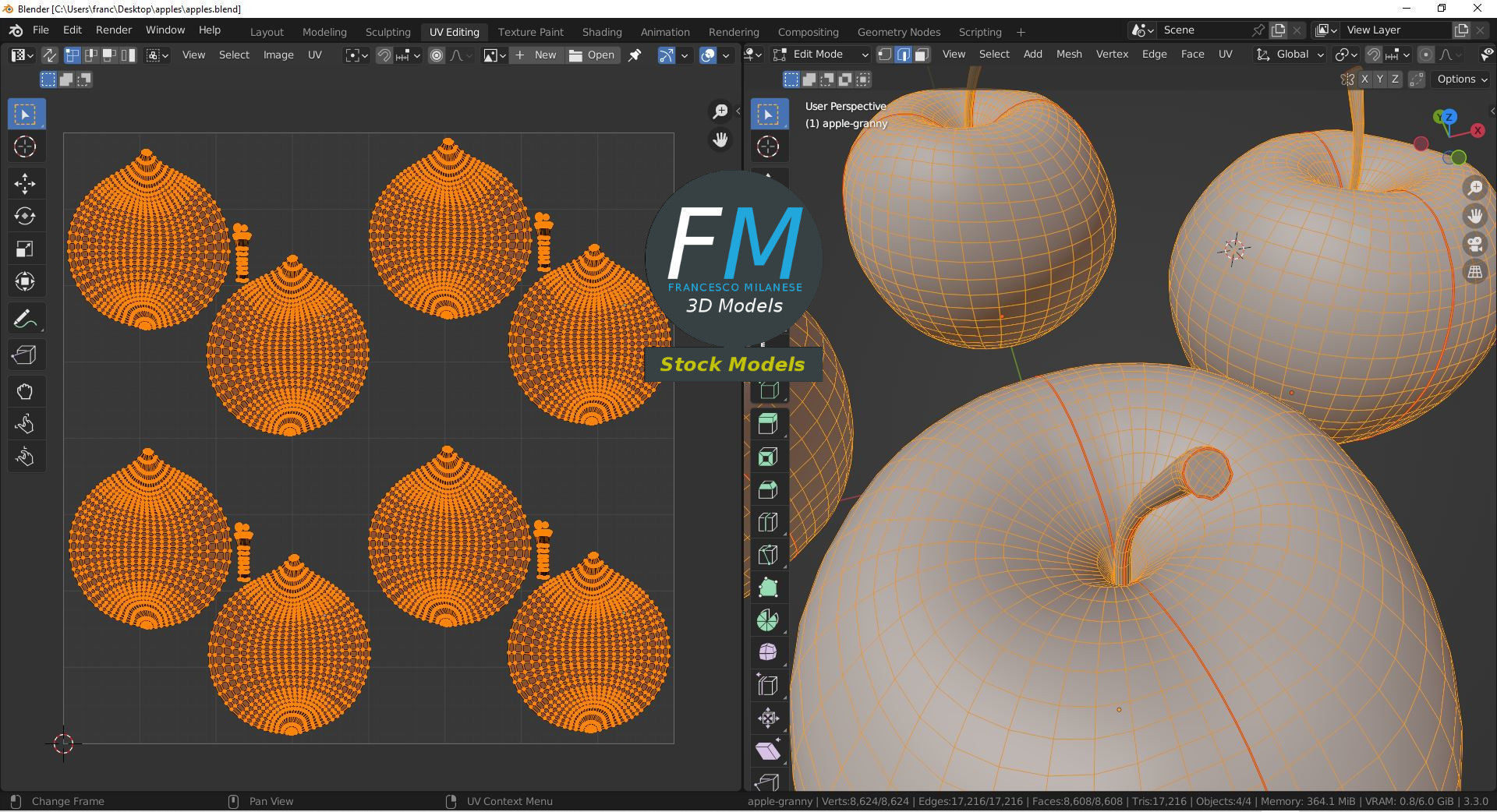Open the Mesh menu in 3D viewport
The height and width of the screenshot is (812, 1497).
coord(1069,54)
